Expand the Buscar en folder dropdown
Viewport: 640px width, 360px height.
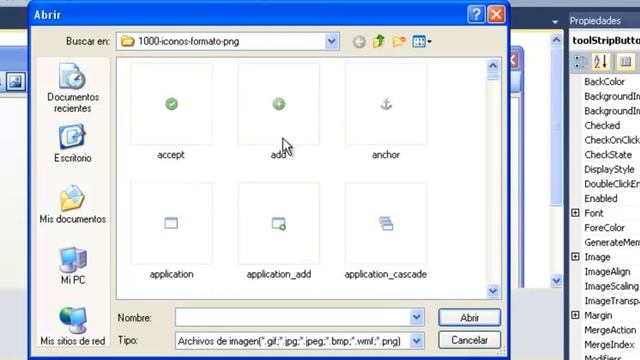pyautogui.click(x=331, y=41)
